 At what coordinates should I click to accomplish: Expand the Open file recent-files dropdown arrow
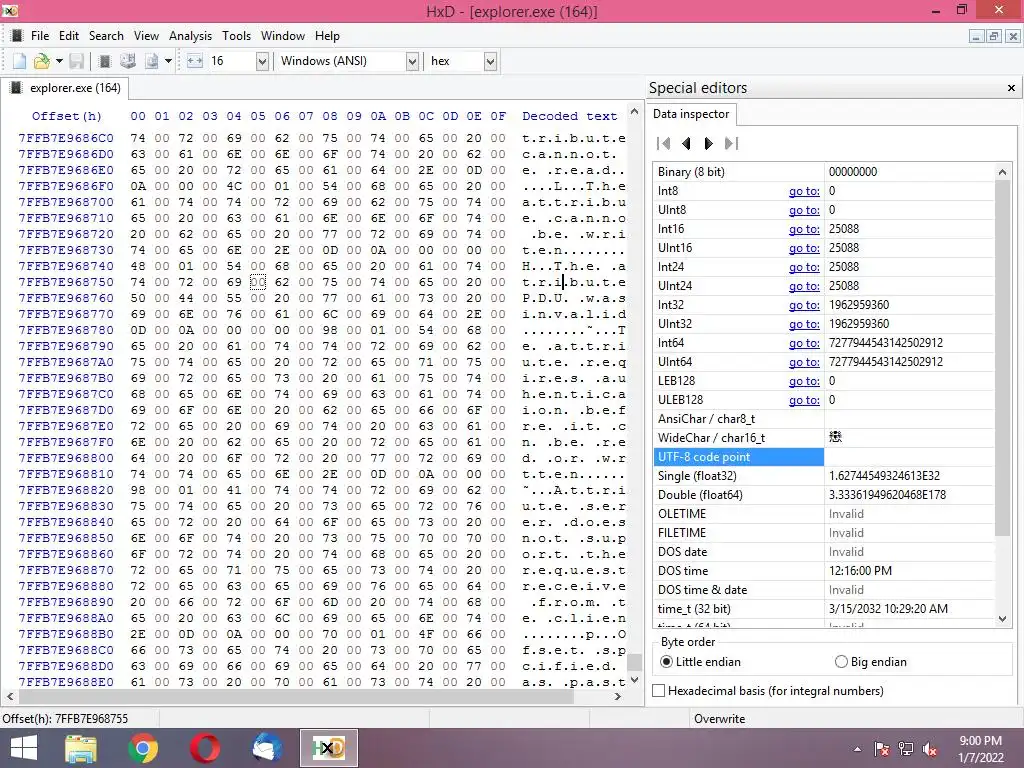point(59,61)
